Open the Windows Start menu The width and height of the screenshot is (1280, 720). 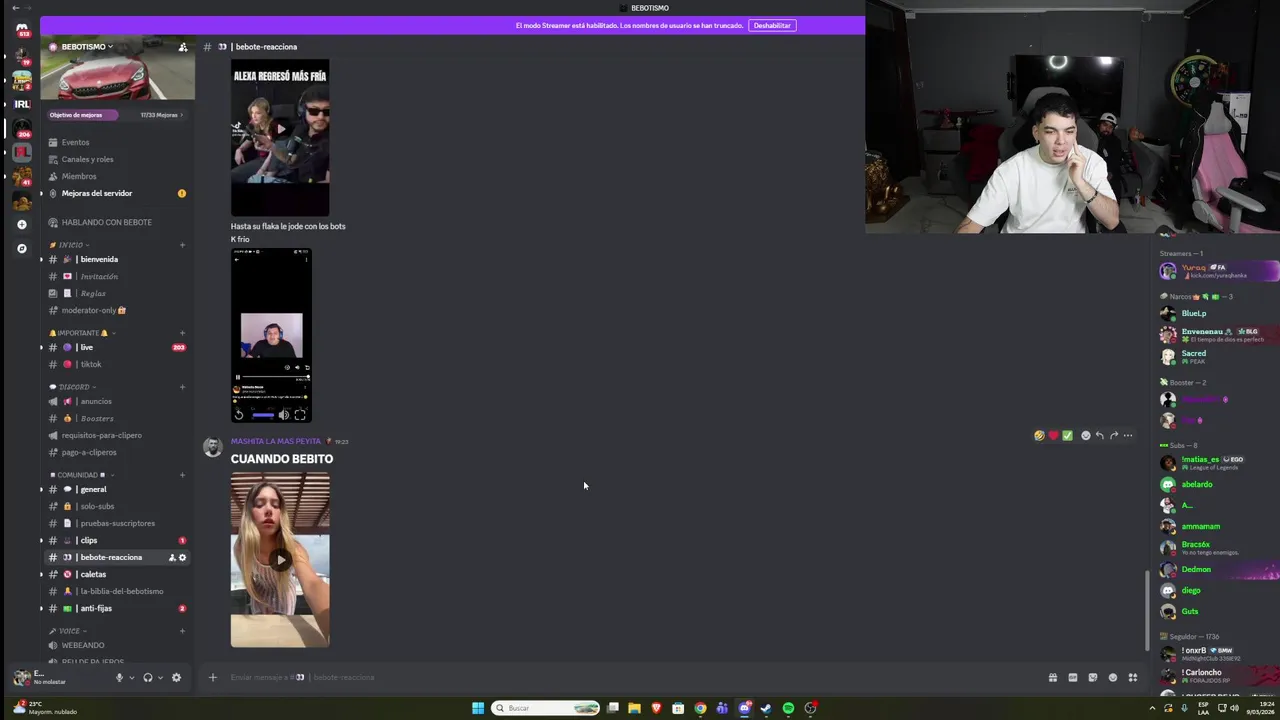(478, 708)
